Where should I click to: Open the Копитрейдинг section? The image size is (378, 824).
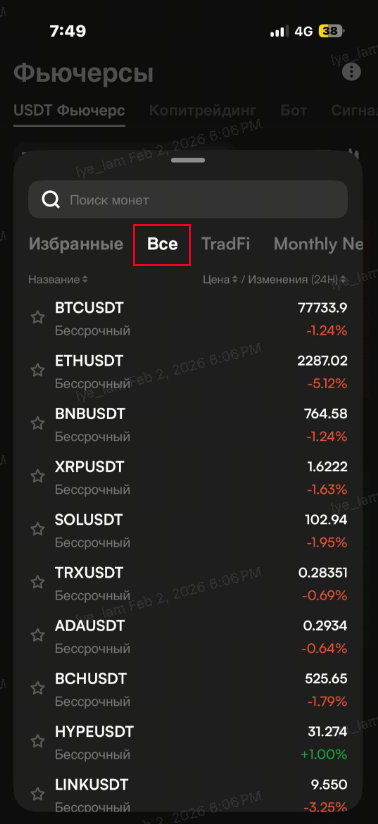click(x=202, y=110)
